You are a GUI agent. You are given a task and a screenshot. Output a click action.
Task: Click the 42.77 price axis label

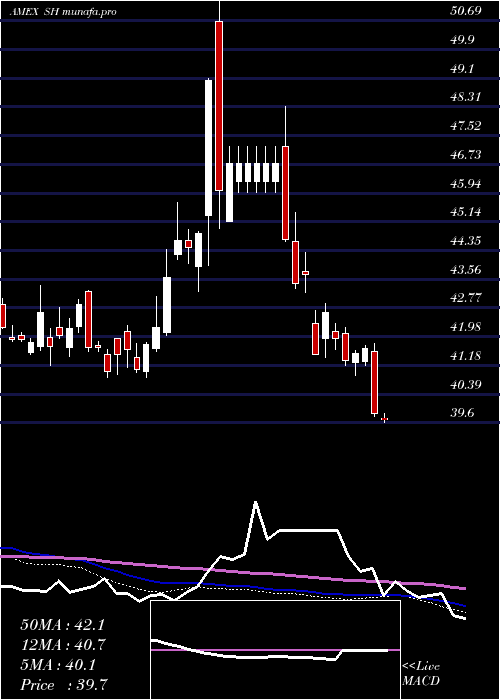coord(466,298)
